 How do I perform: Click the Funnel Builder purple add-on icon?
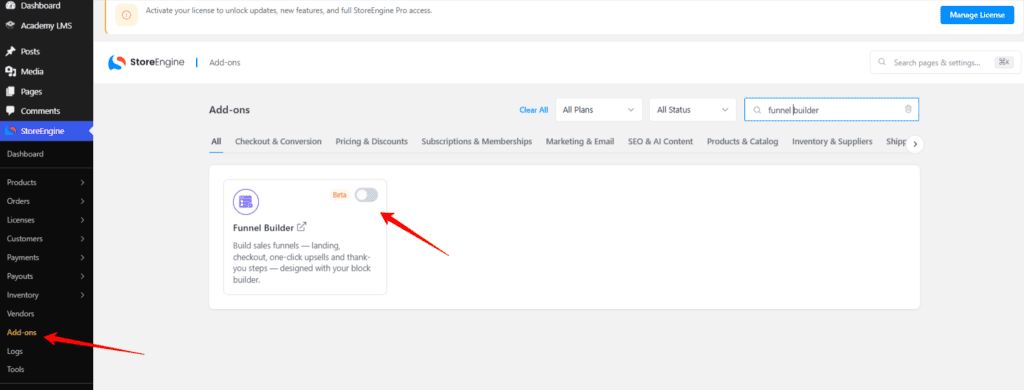[246, 202]
